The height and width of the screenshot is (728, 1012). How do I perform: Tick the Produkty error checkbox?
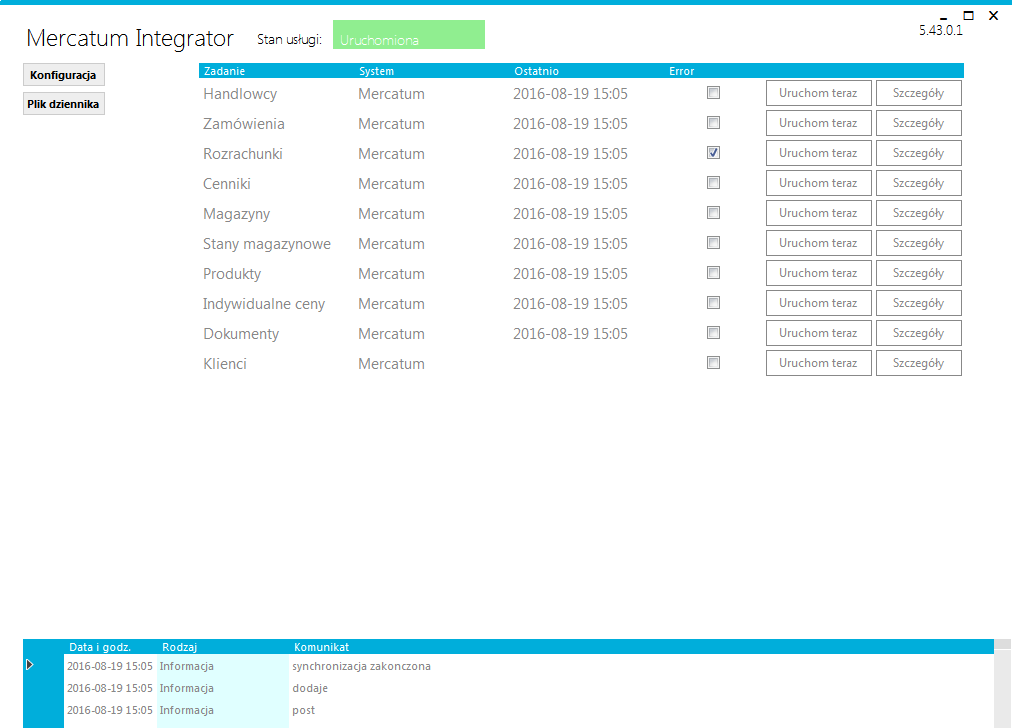point(713,273)
